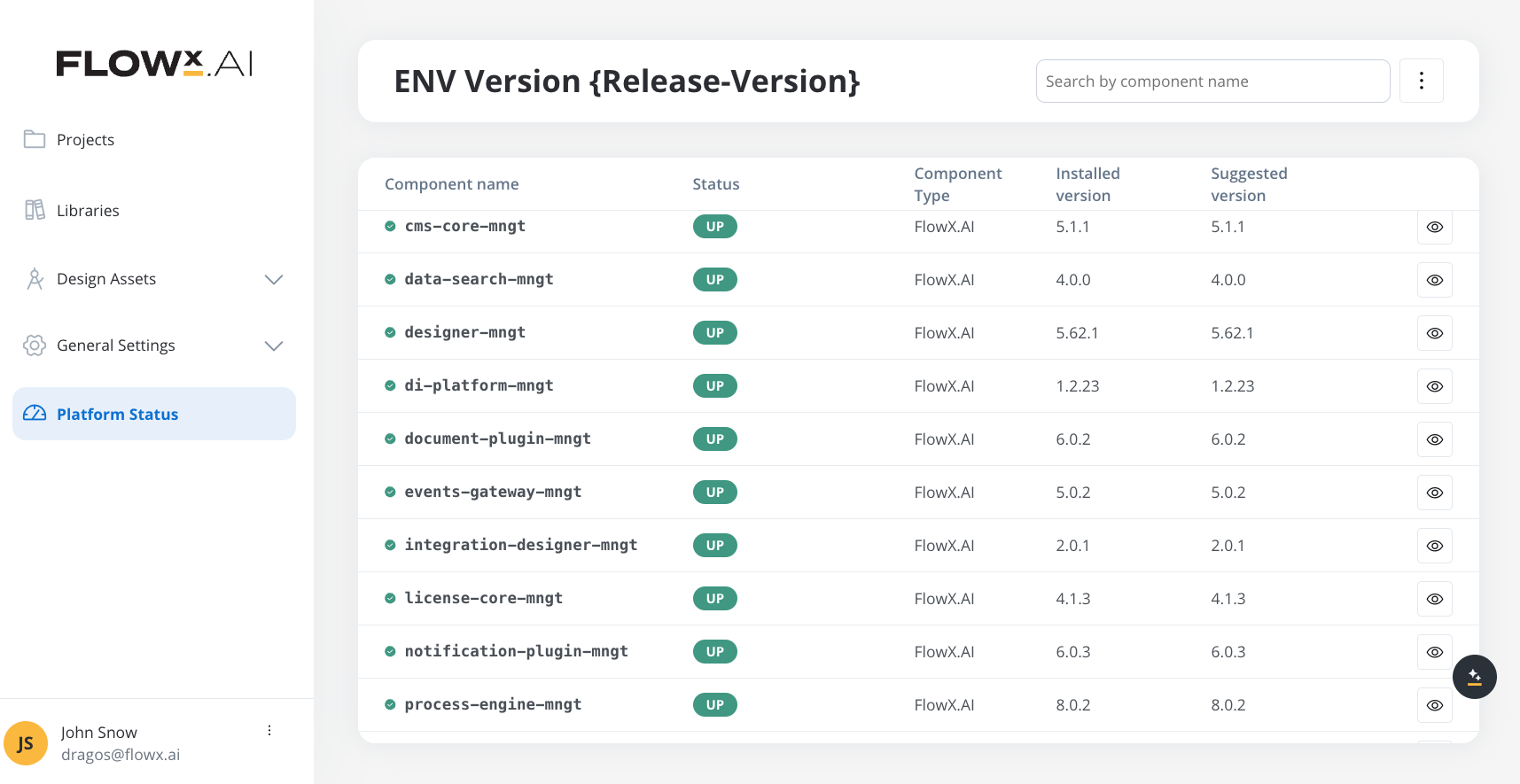Screen dimensions: 1520x784
Task: Click the Projects folder icon
Action: point(35,139)
